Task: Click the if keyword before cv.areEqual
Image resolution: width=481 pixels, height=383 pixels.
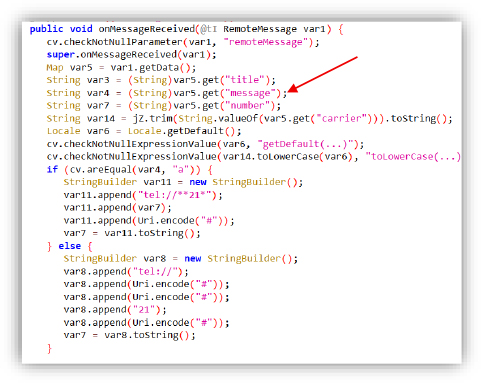Action: (x=52, y=169)
